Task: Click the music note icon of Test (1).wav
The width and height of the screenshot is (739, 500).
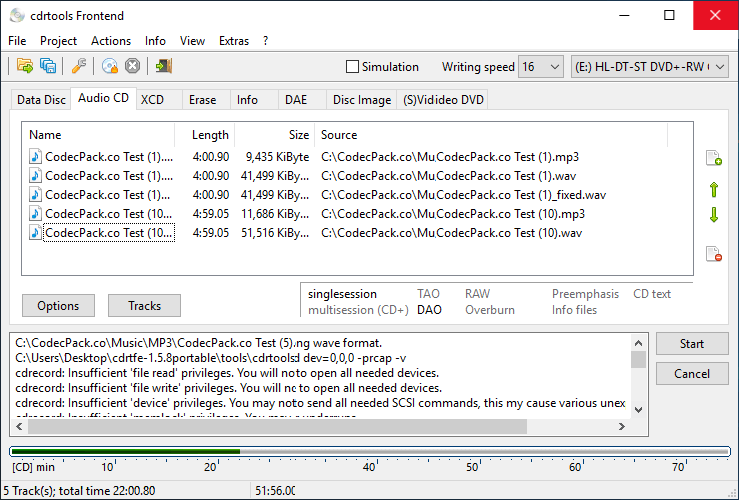Action: 35,175
